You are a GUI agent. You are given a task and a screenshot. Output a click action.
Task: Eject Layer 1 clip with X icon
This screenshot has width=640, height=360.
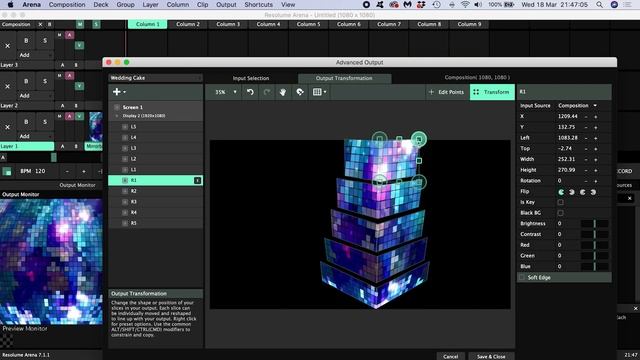(x=7, y=127)
